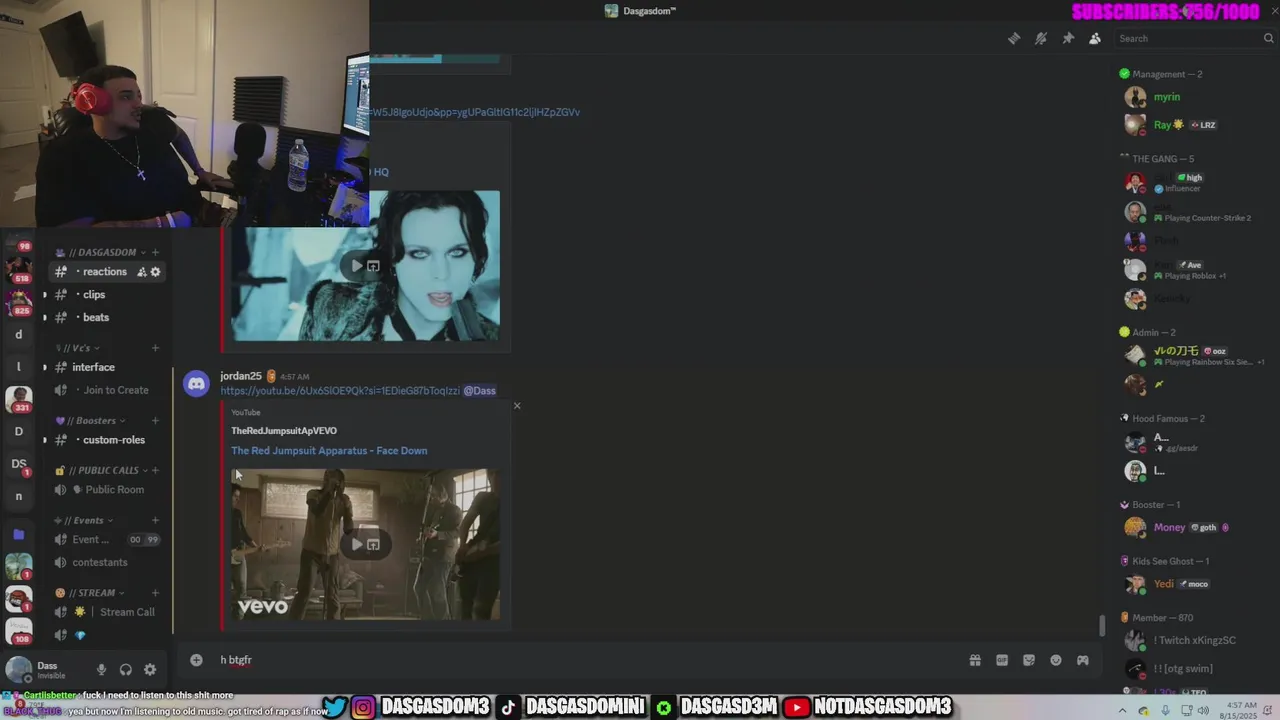Open server icon with 518 badge
The width and height of the screenshot is (1280, 720).
[x=19, y=268]
